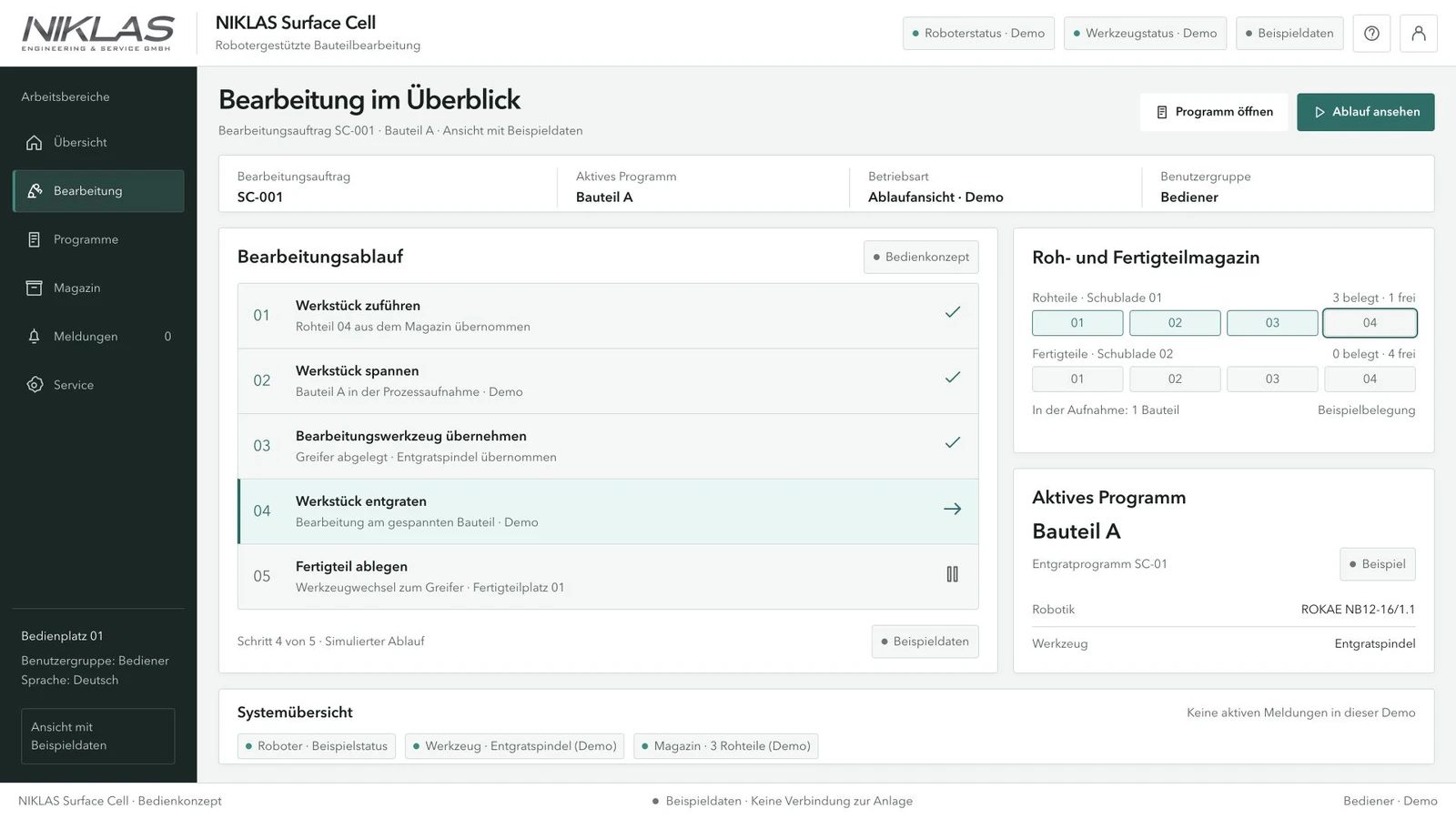The height and width of the screenshot is (819, 1456).
Task: Start Ablauf ansehen playback
Action: click(x=1365, y=112)
